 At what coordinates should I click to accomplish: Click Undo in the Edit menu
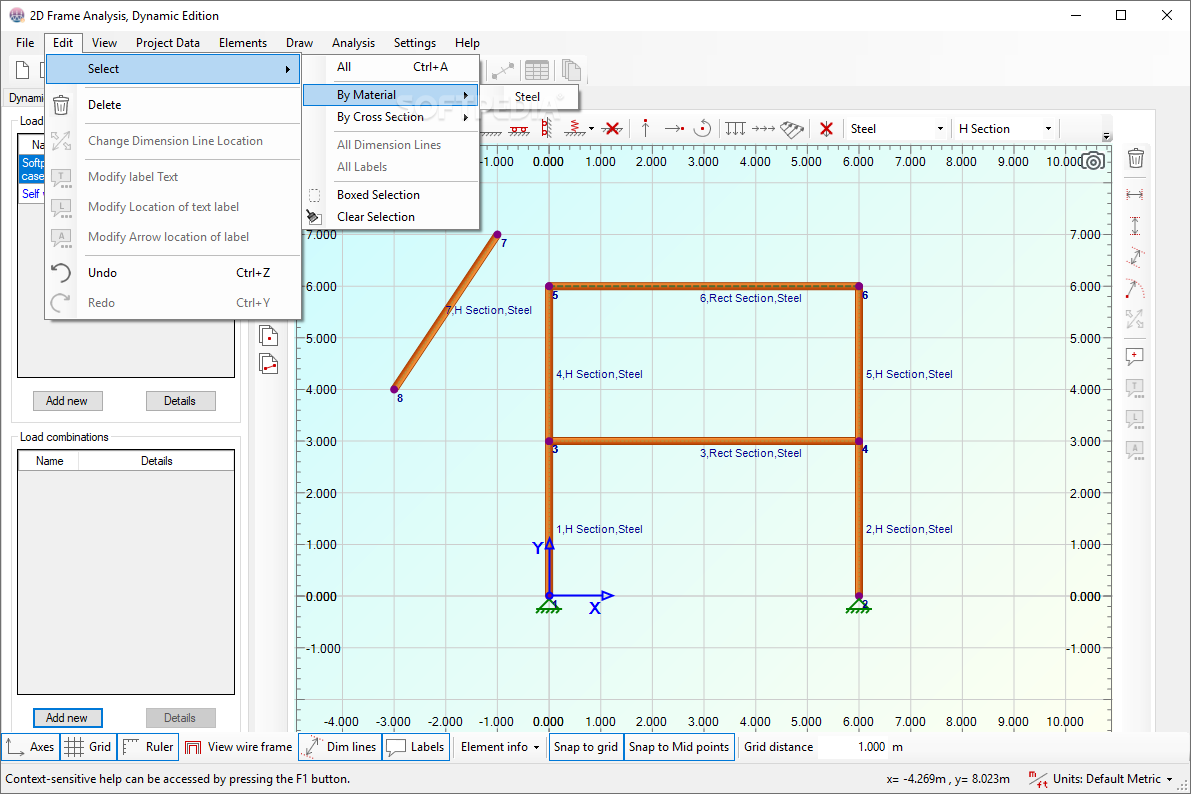173,273
